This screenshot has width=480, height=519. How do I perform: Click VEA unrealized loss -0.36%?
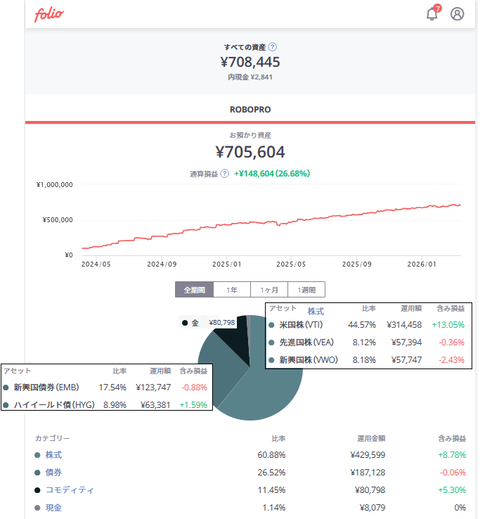[451, 342]
